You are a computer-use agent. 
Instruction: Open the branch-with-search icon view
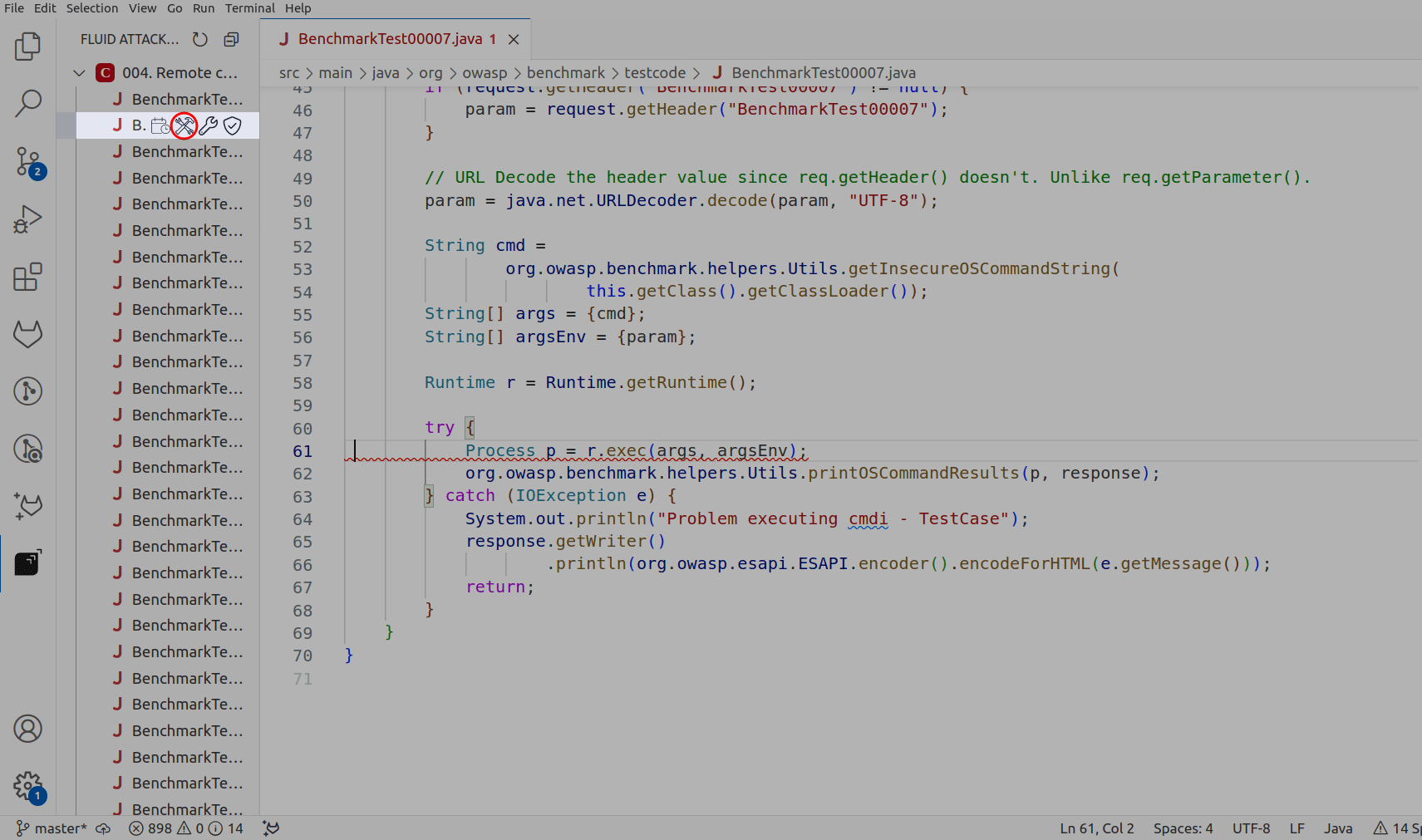click(27, 449)
